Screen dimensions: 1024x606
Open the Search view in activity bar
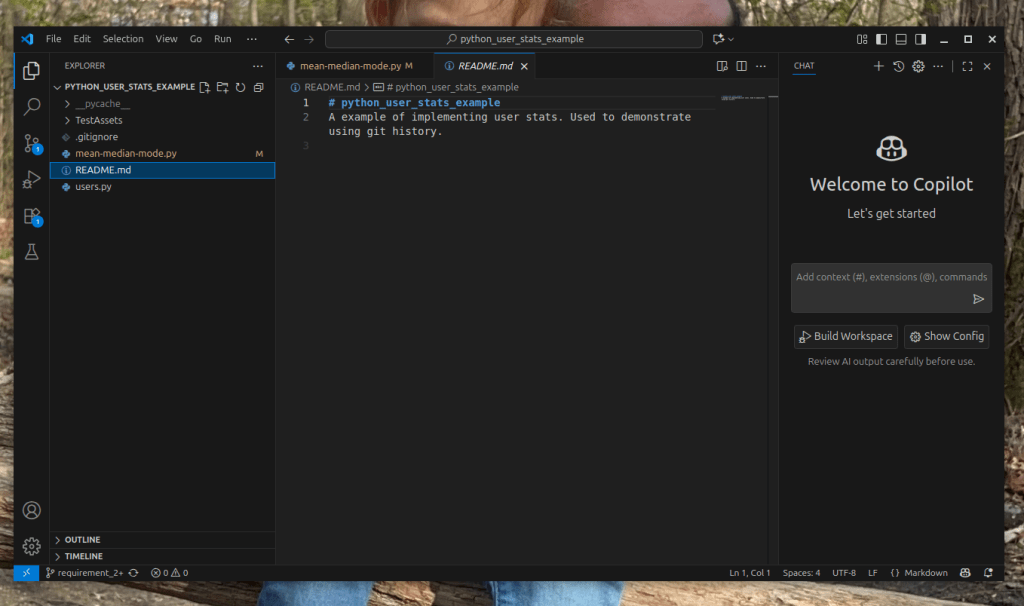tap(32, 106)
